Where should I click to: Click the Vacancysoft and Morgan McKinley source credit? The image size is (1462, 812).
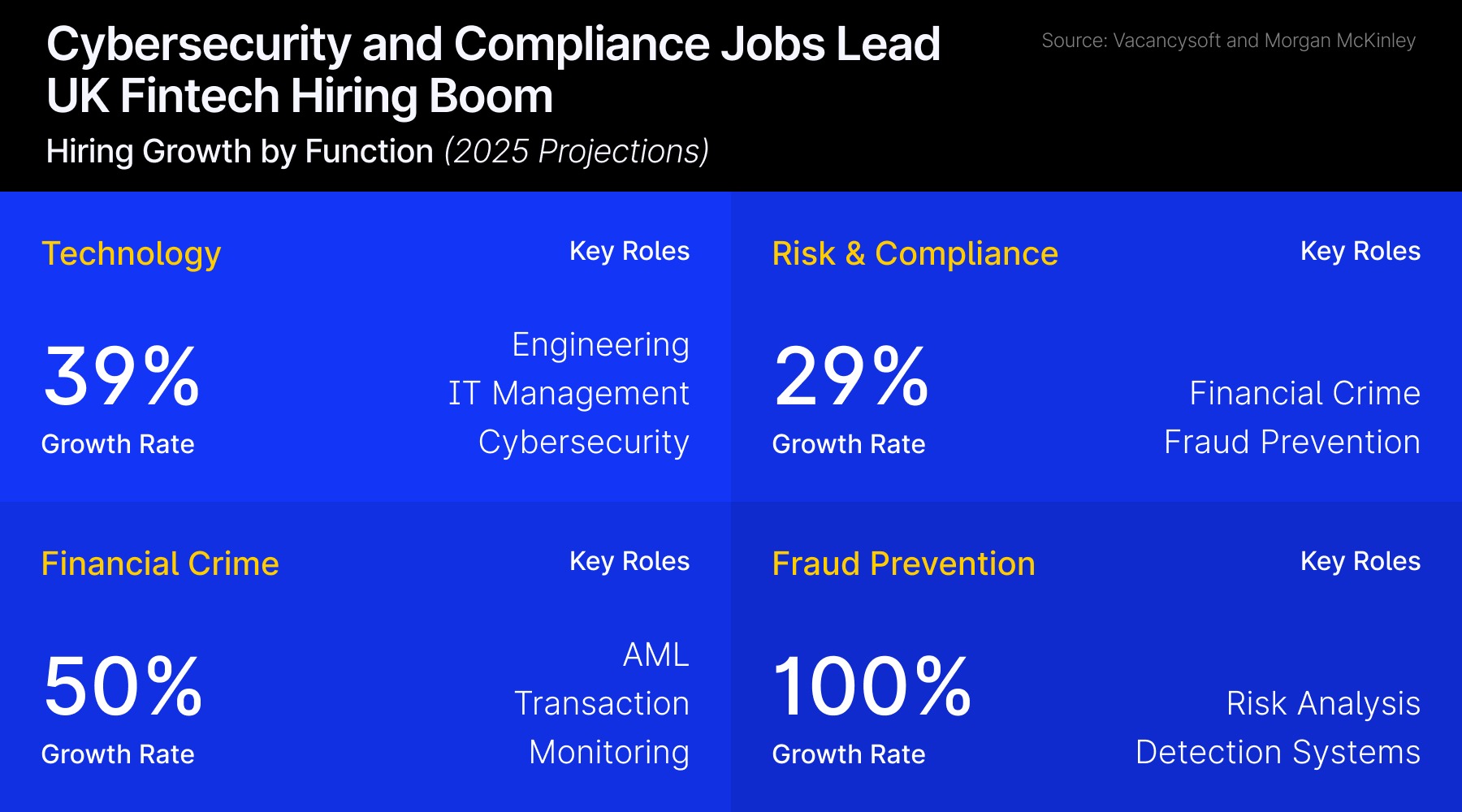point(1228,41)
